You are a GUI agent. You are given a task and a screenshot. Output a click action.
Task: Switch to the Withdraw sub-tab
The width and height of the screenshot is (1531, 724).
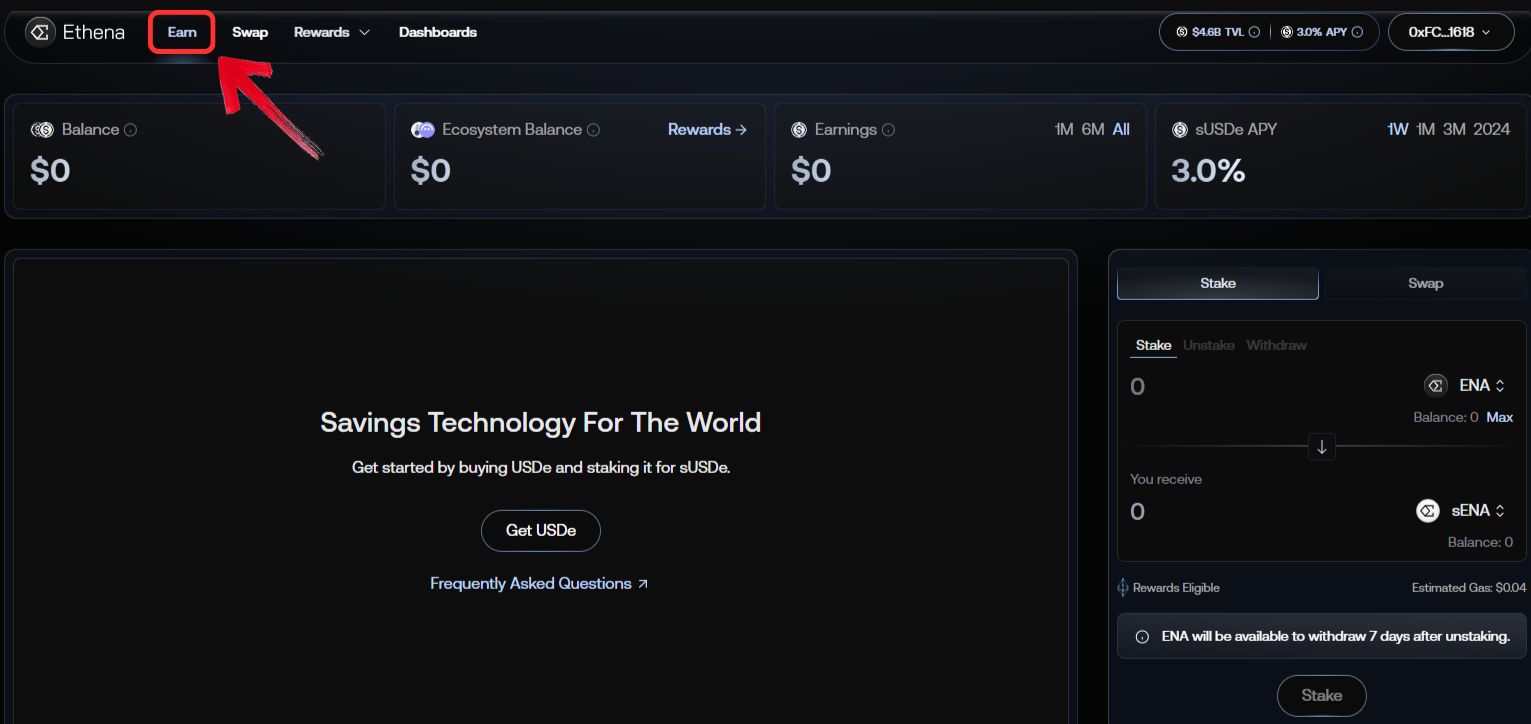(1276, 345)
